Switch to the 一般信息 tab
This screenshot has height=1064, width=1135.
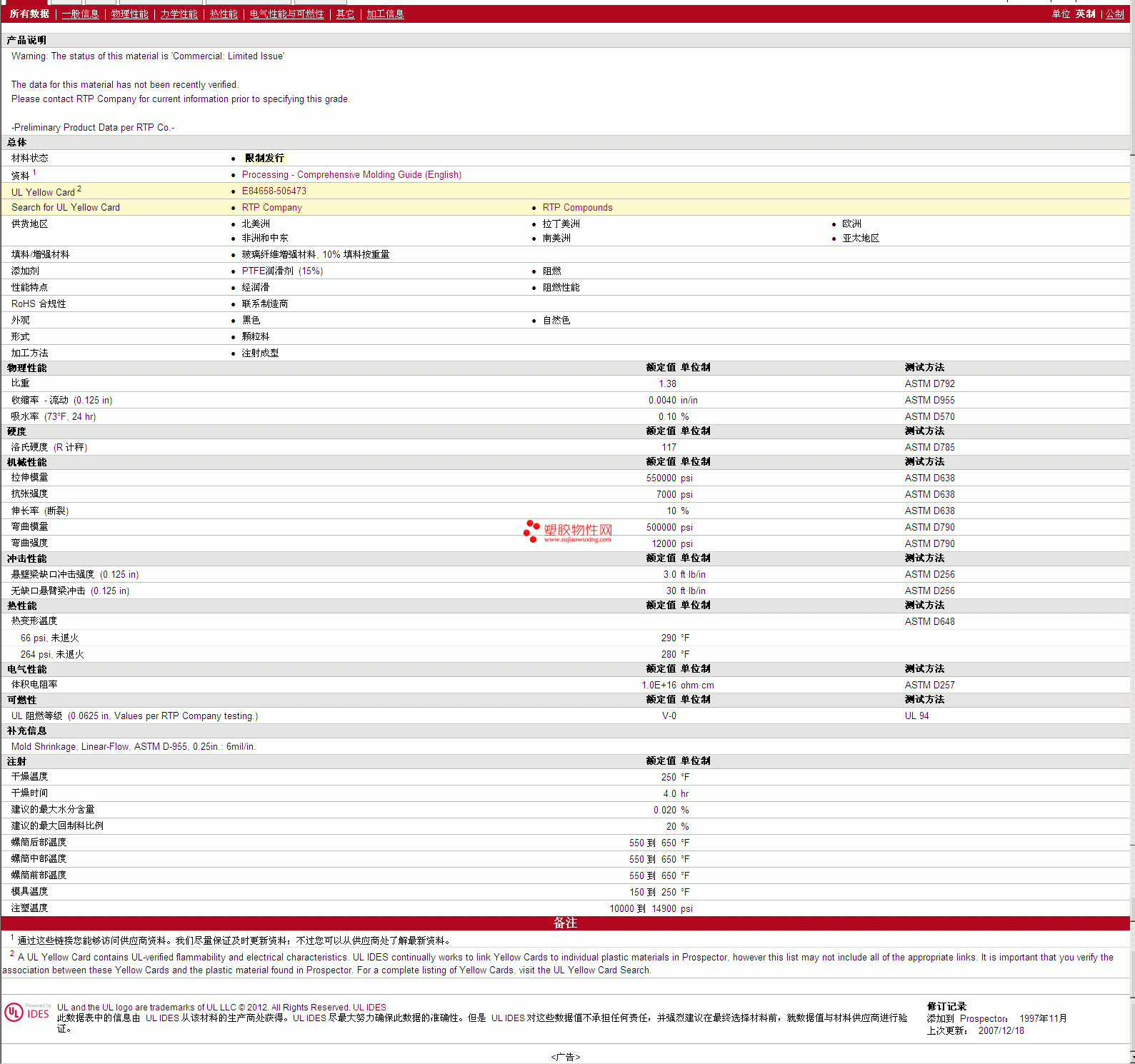(80, 14)
